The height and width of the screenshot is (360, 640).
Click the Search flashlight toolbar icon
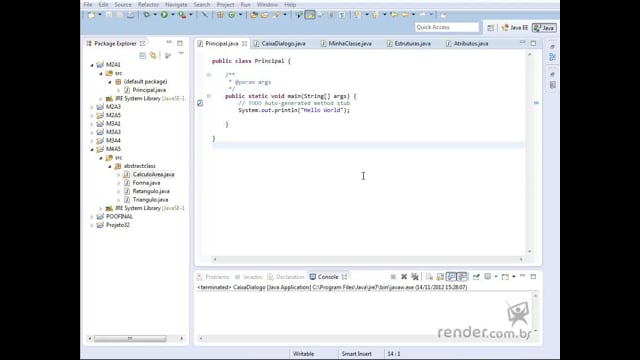point(277,15)
